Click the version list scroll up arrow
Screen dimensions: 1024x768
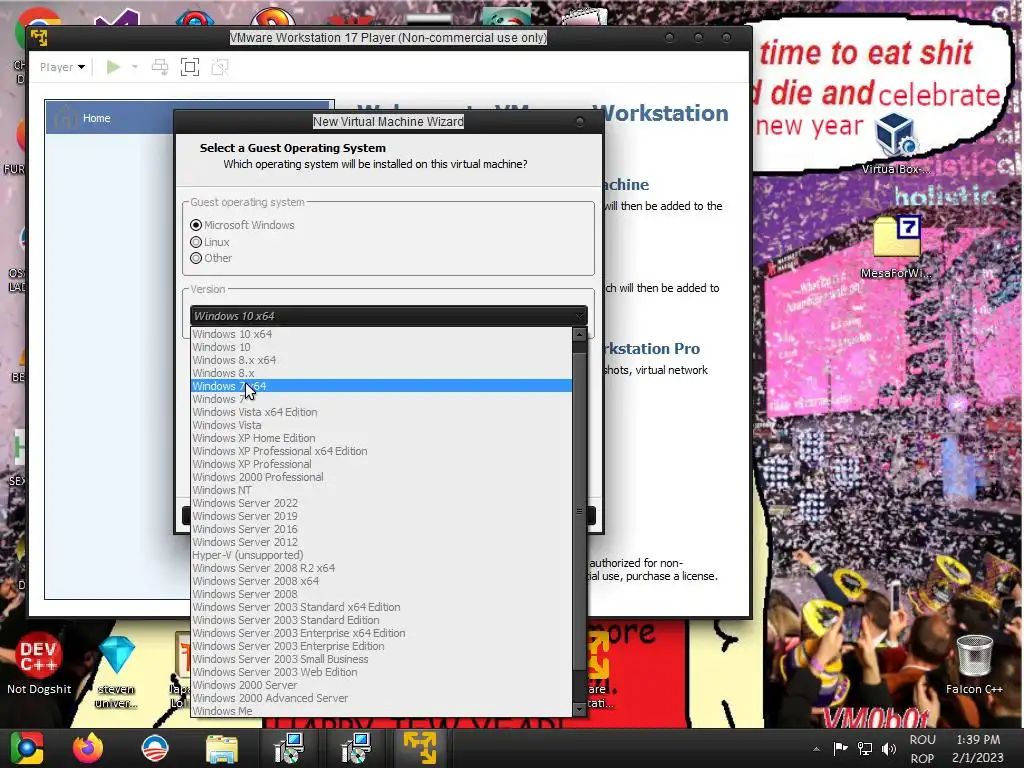click(579, 334)
